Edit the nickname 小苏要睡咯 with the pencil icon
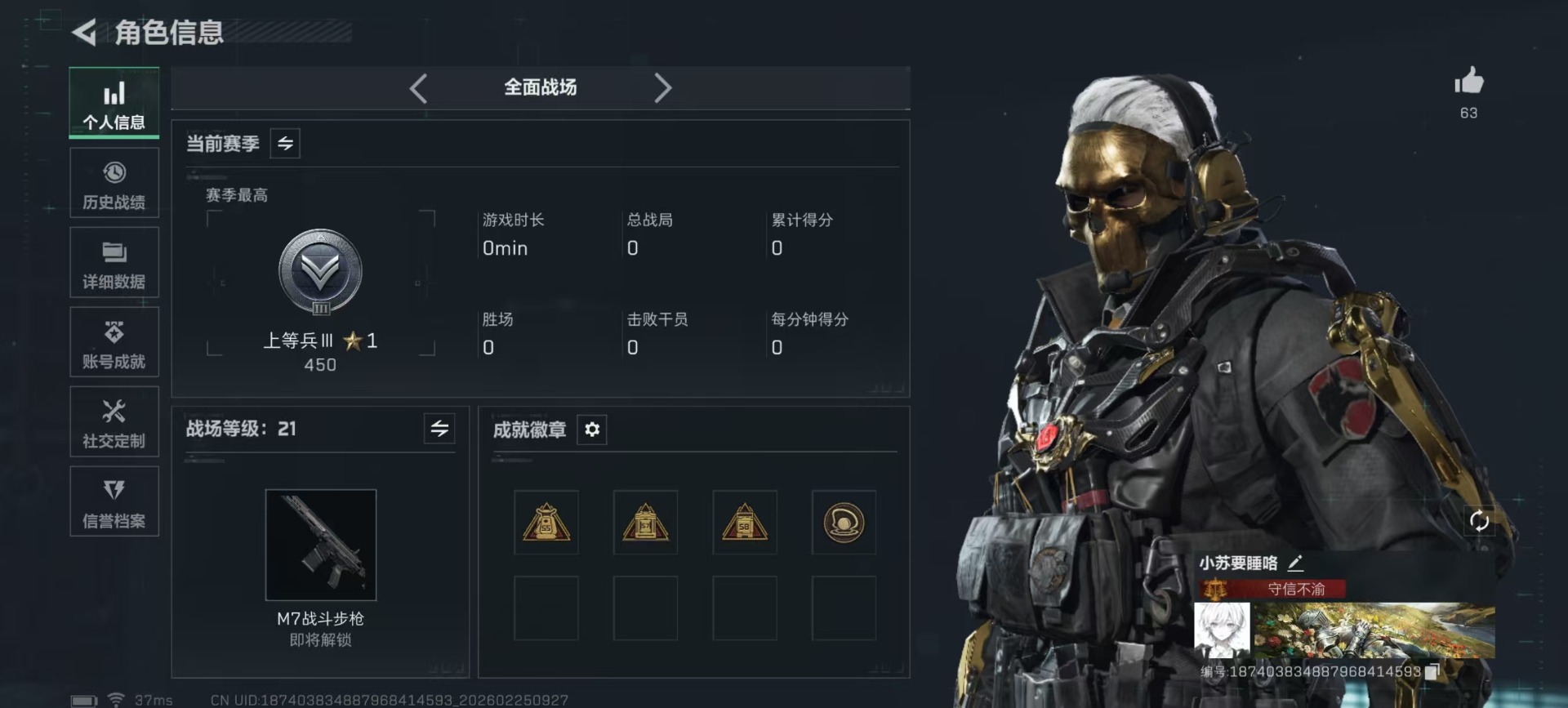 point(1295,563)
